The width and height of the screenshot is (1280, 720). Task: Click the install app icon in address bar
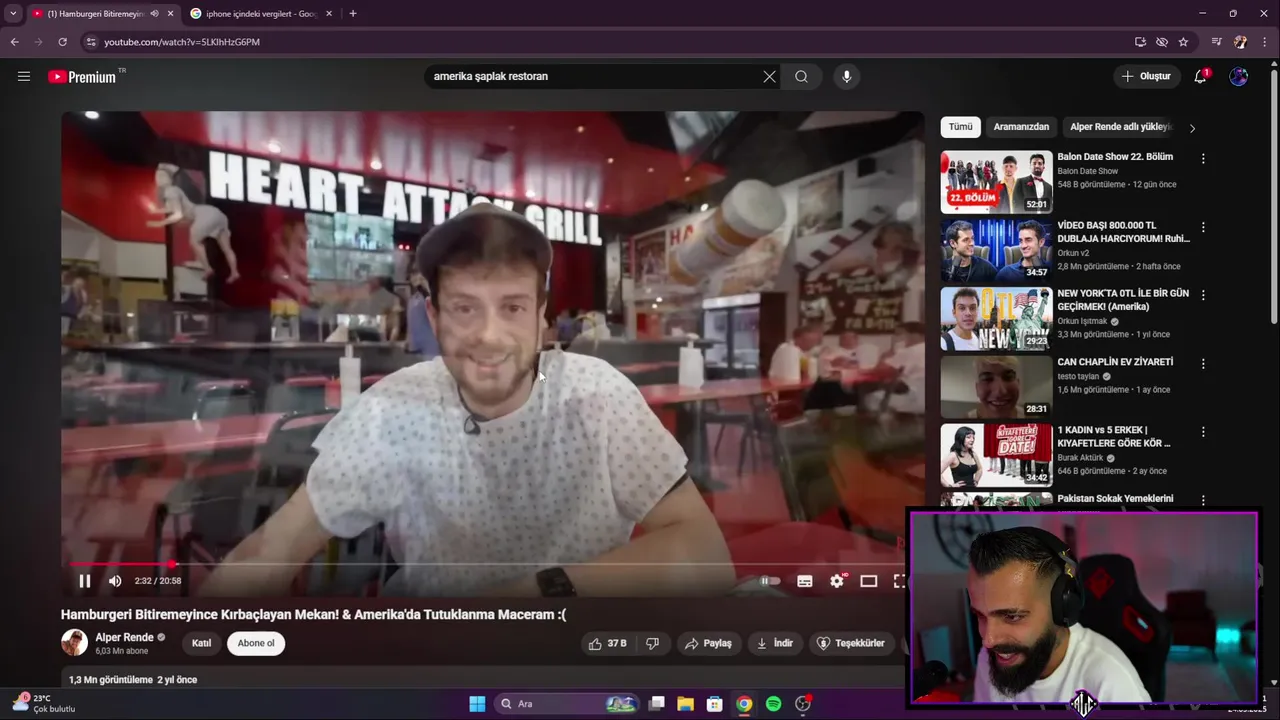[x=1140, y=42]
